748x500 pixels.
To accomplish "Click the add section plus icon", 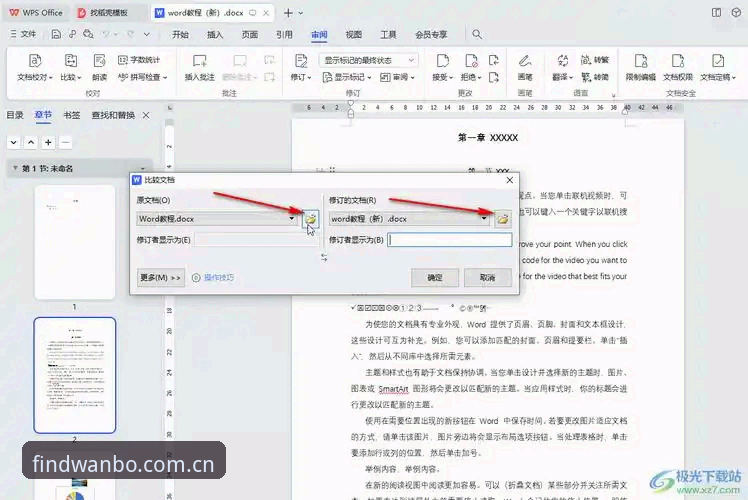I will pyautogui.click(x=48, y=142).
